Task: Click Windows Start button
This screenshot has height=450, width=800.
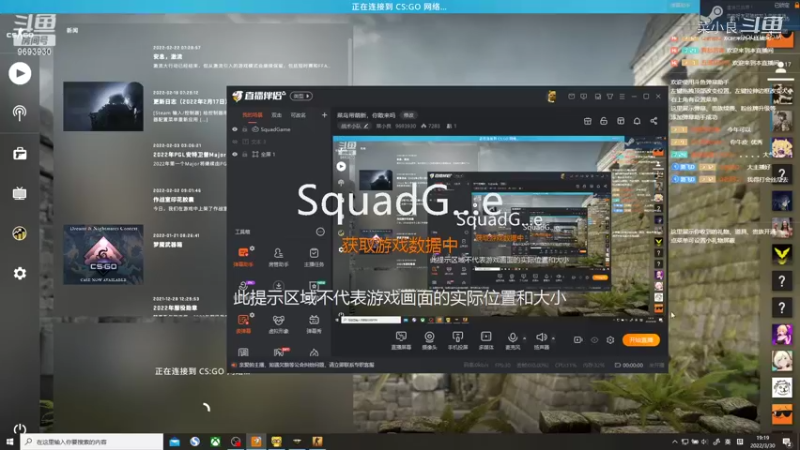Action: [9, 441]
